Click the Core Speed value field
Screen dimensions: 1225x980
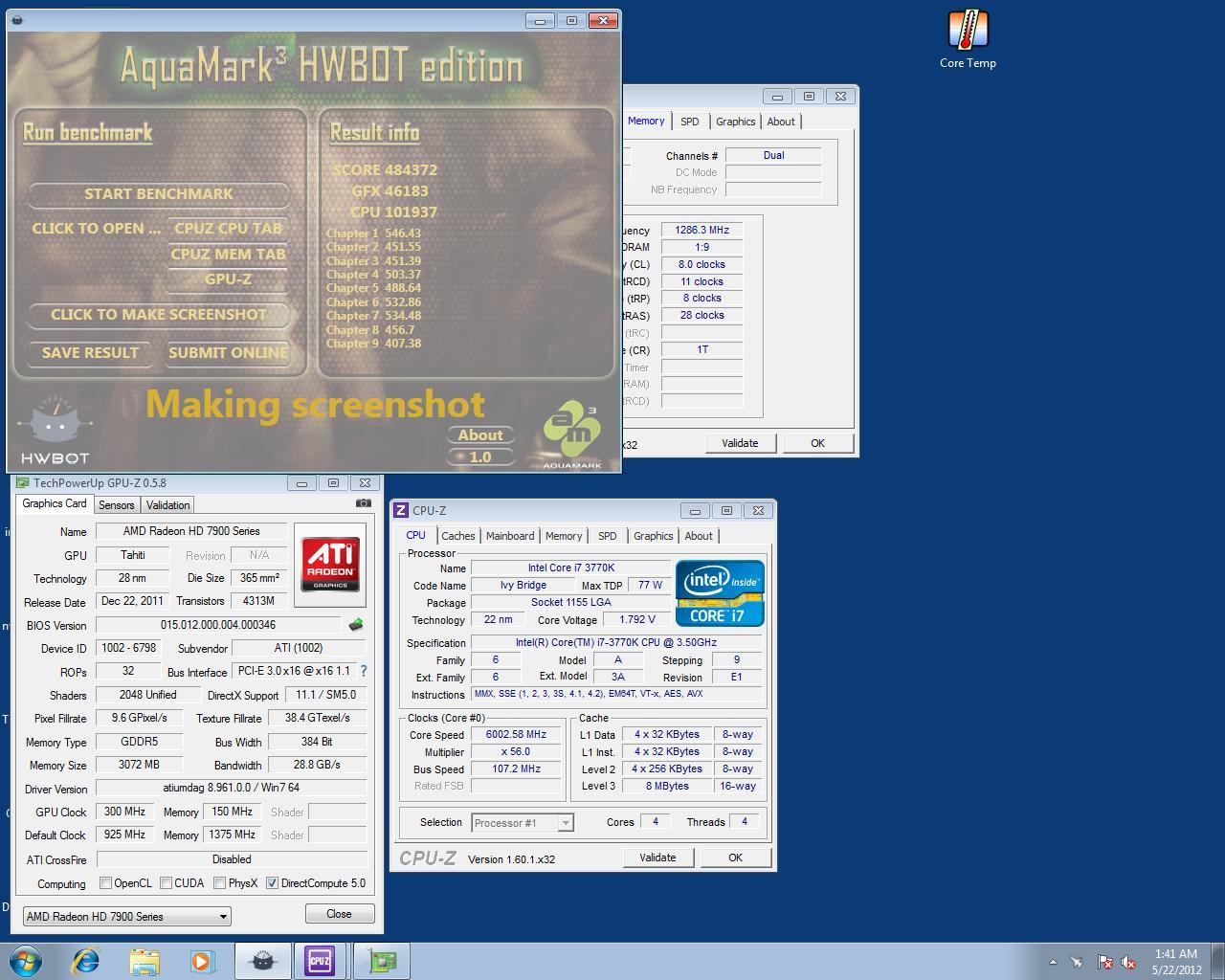(x=516, y=735)
